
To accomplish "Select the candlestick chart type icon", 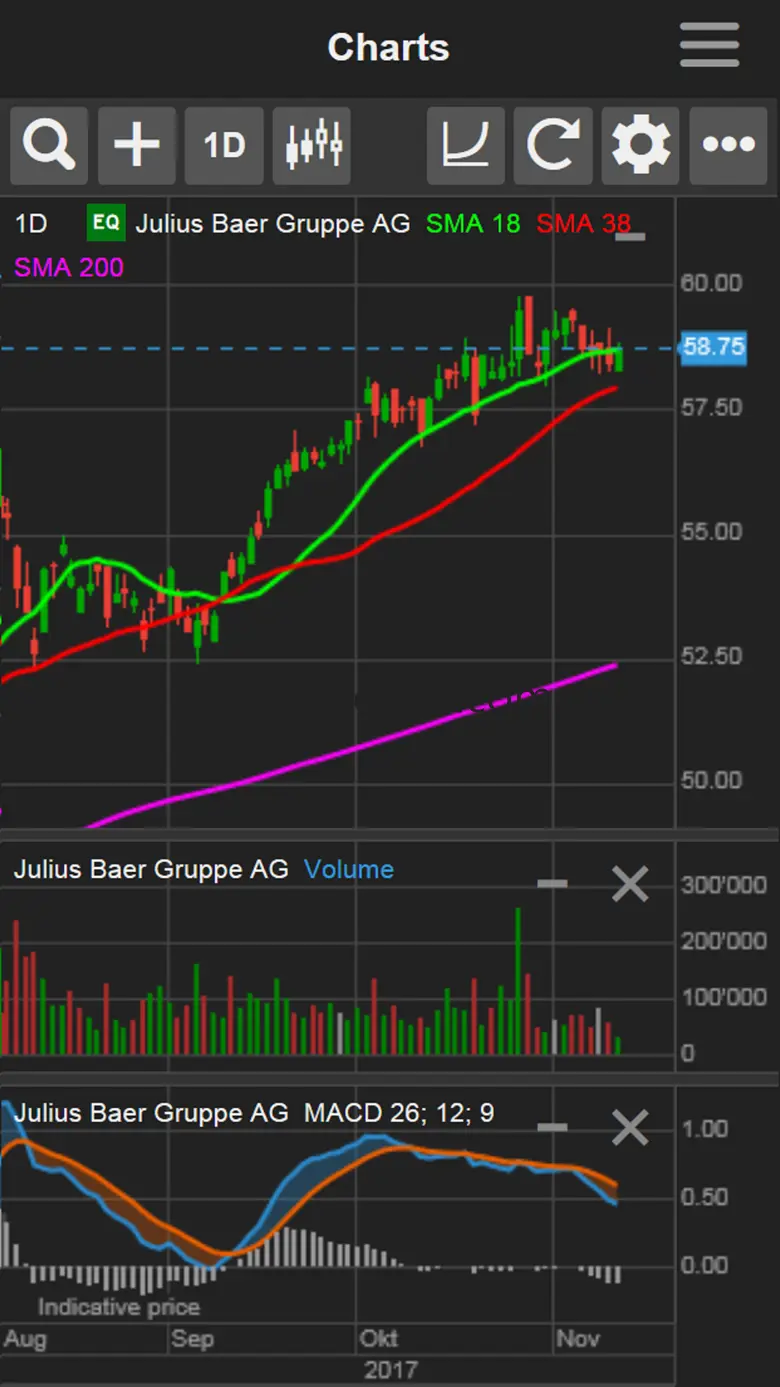I will (x=312, y=146).
